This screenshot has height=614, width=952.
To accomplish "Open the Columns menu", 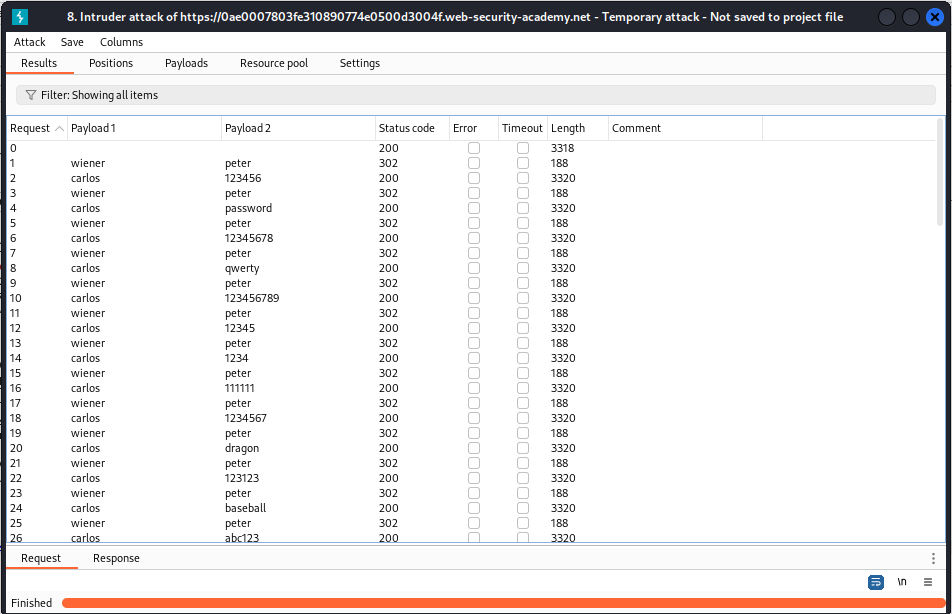I will 121,42.
